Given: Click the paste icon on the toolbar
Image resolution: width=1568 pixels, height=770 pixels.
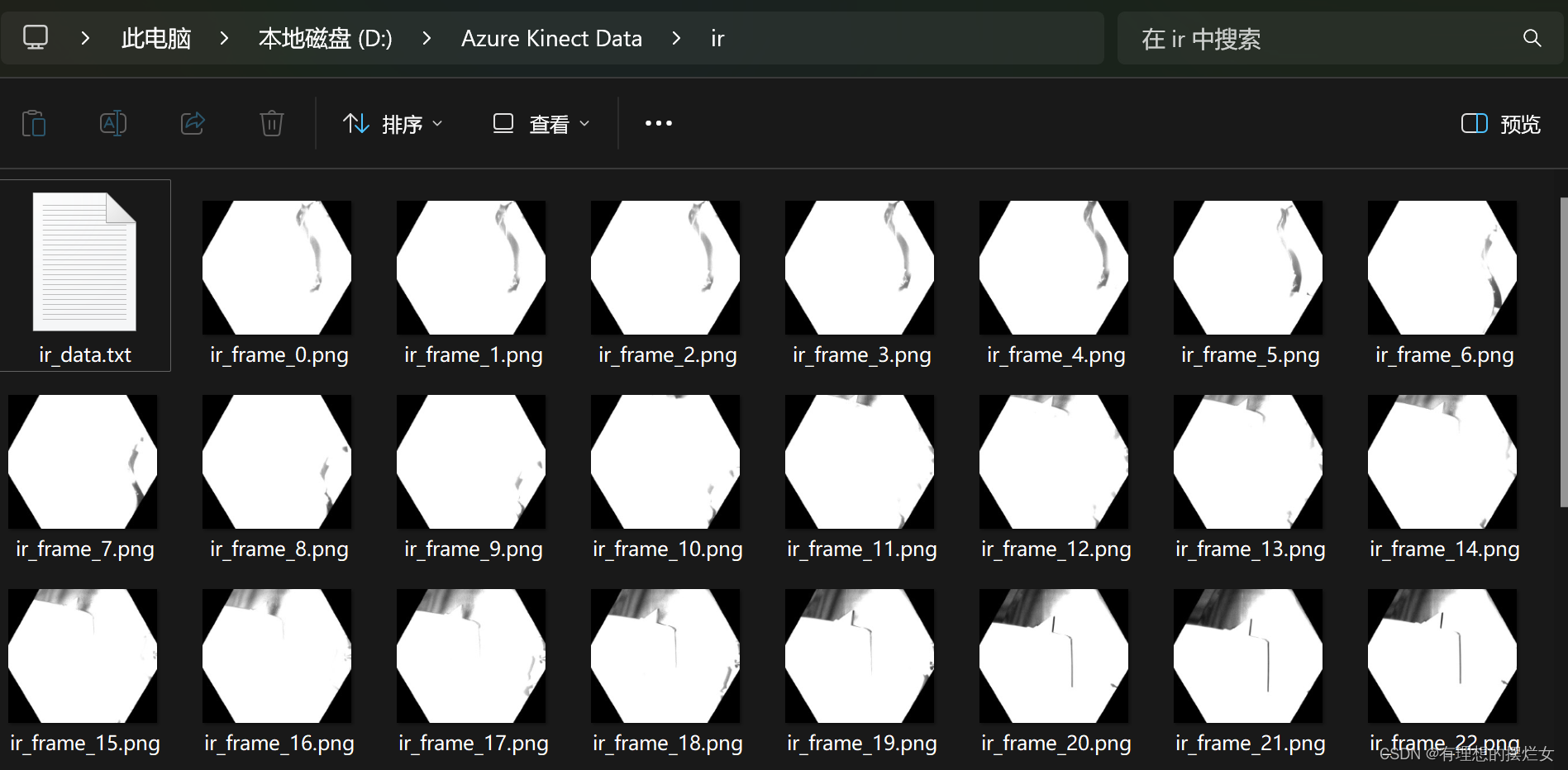Looking at the screenshot, I should tap(35, 122).
